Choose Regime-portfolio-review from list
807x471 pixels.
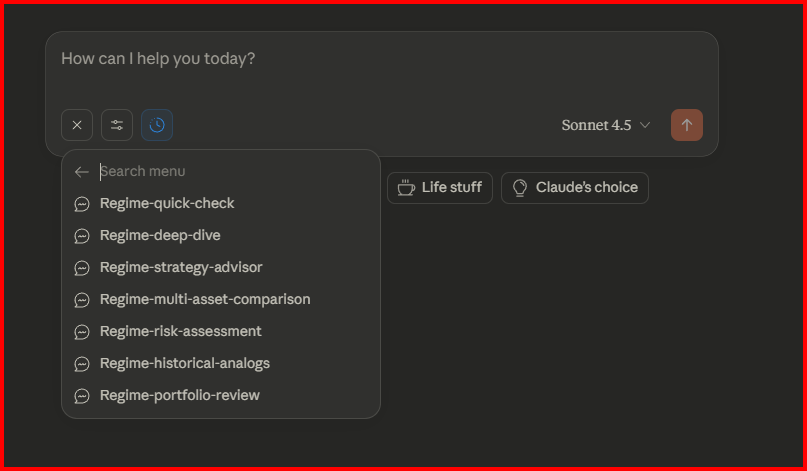pos(180,395)
